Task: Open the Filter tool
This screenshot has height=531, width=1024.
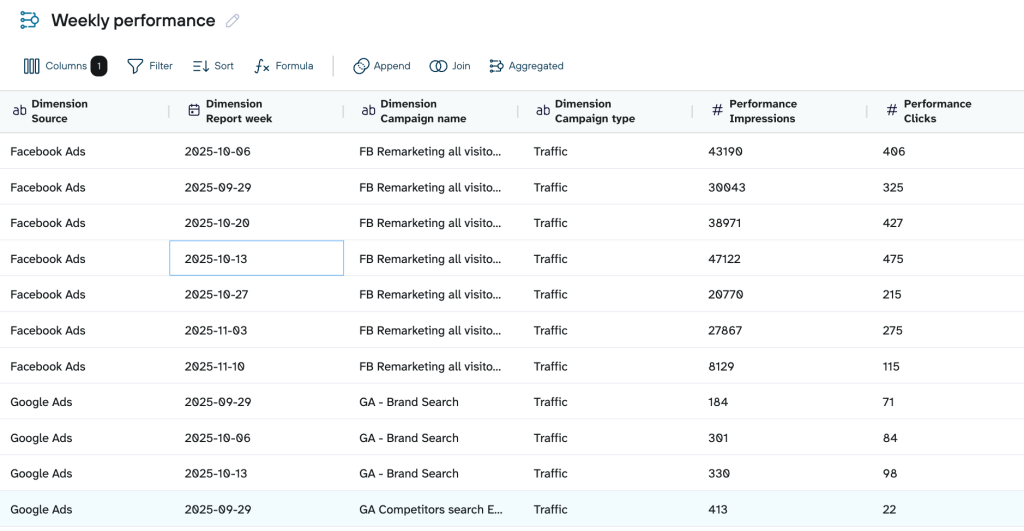Action: [150, 66]
